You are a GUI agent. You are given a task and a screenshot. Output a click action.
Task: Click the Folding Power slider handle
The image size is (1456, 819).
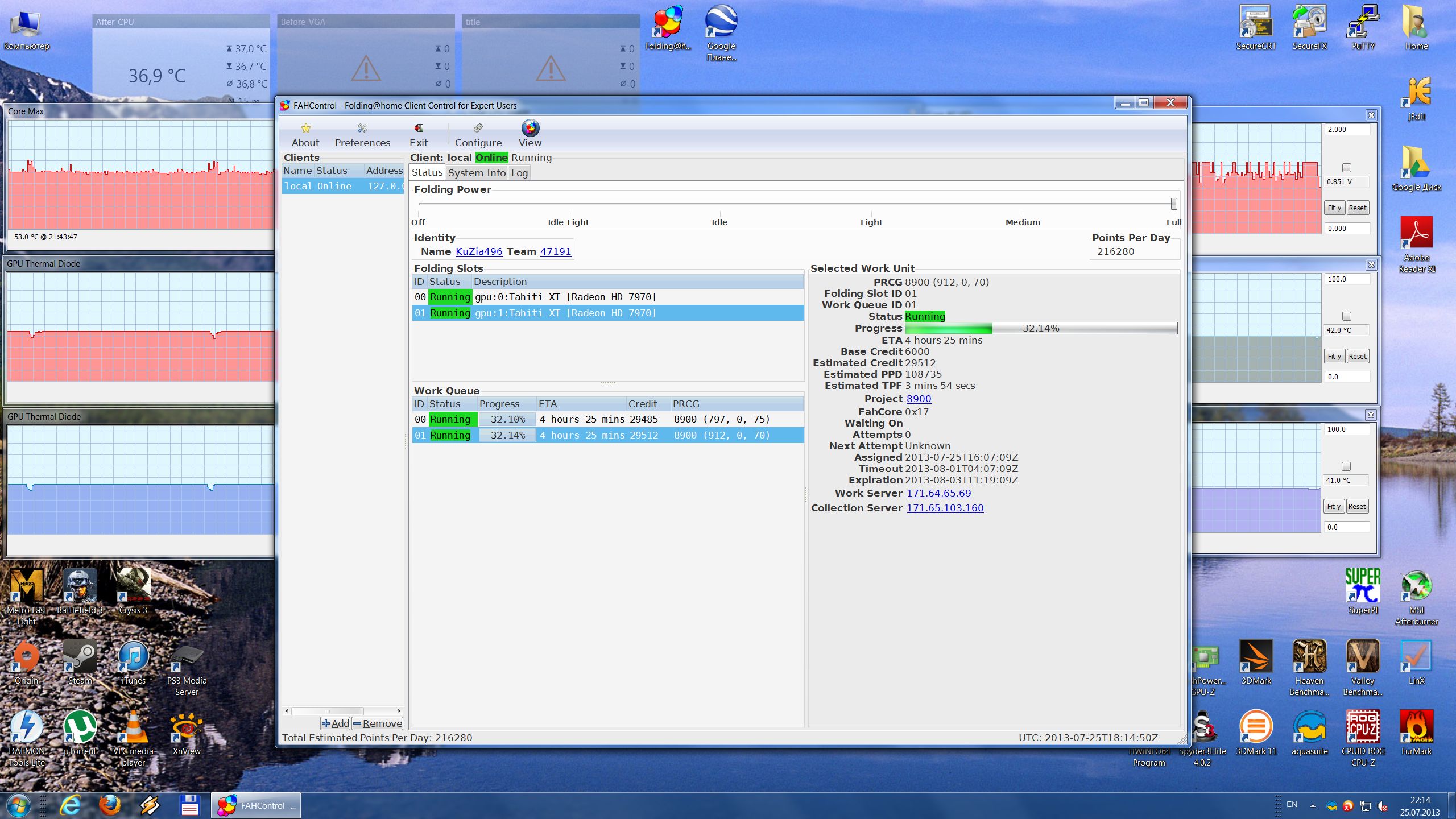pos(1173,204)
